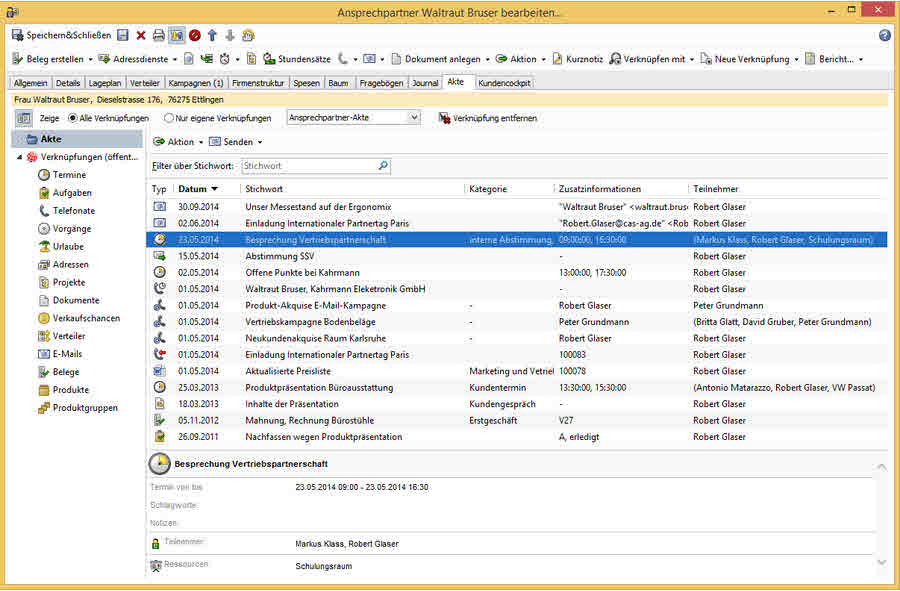
Task: Collapse the Verknüpfungen tree node
Action: [x=19, y=157]
